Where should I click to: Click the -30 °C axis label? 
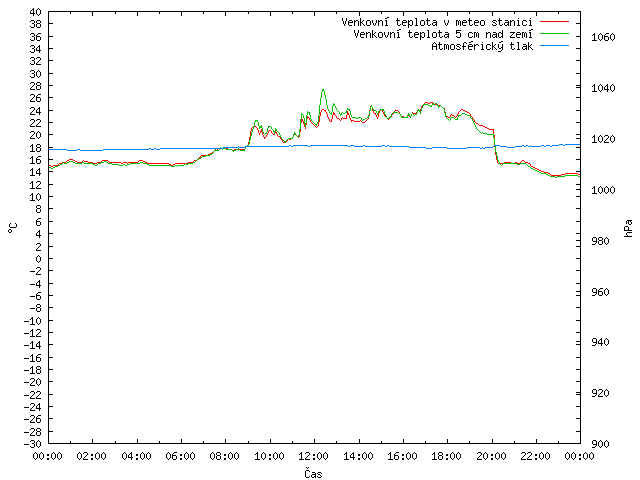point(33,444)
